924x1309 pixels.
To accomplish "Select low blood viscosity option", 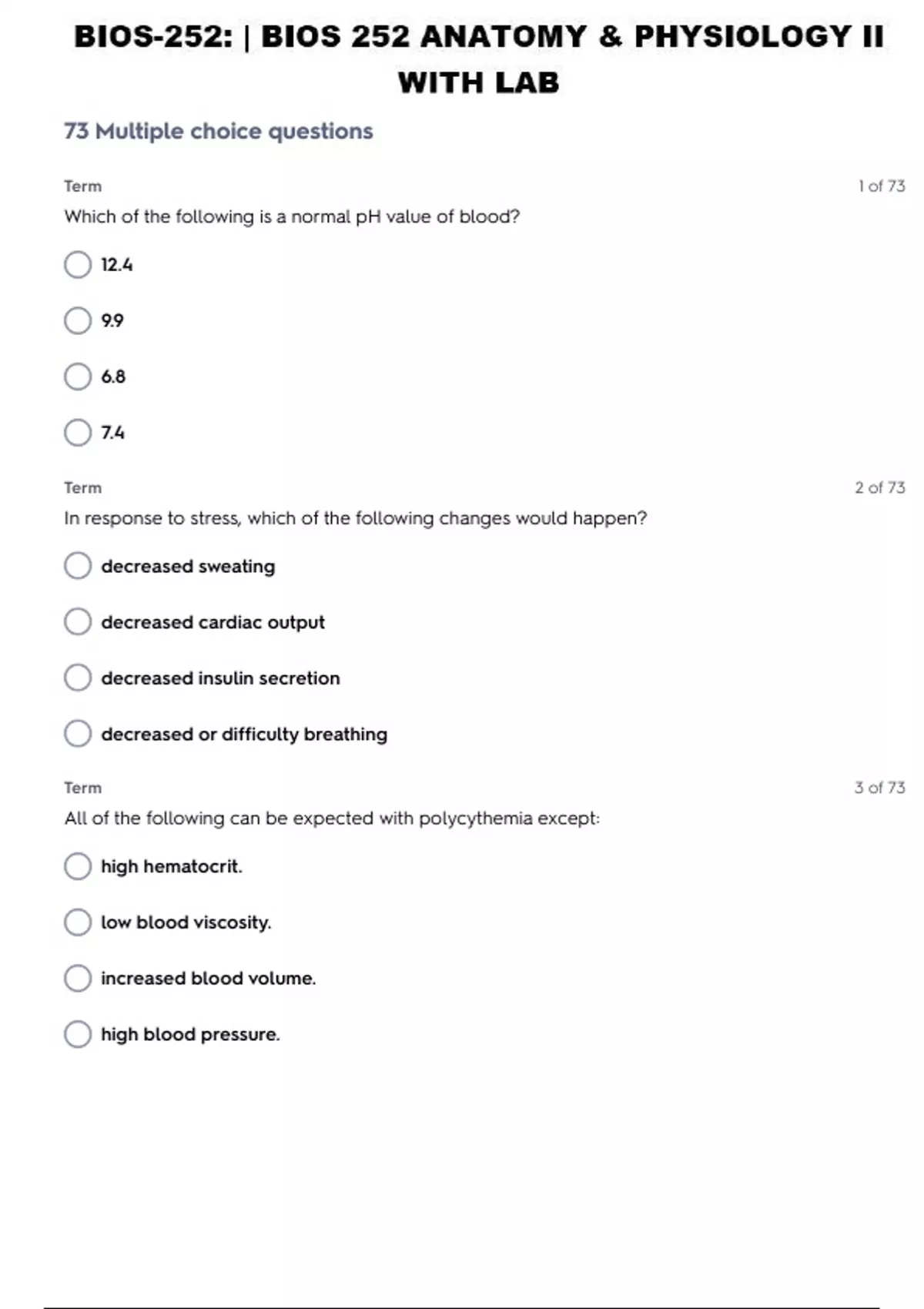I will (x=78, y=922).
